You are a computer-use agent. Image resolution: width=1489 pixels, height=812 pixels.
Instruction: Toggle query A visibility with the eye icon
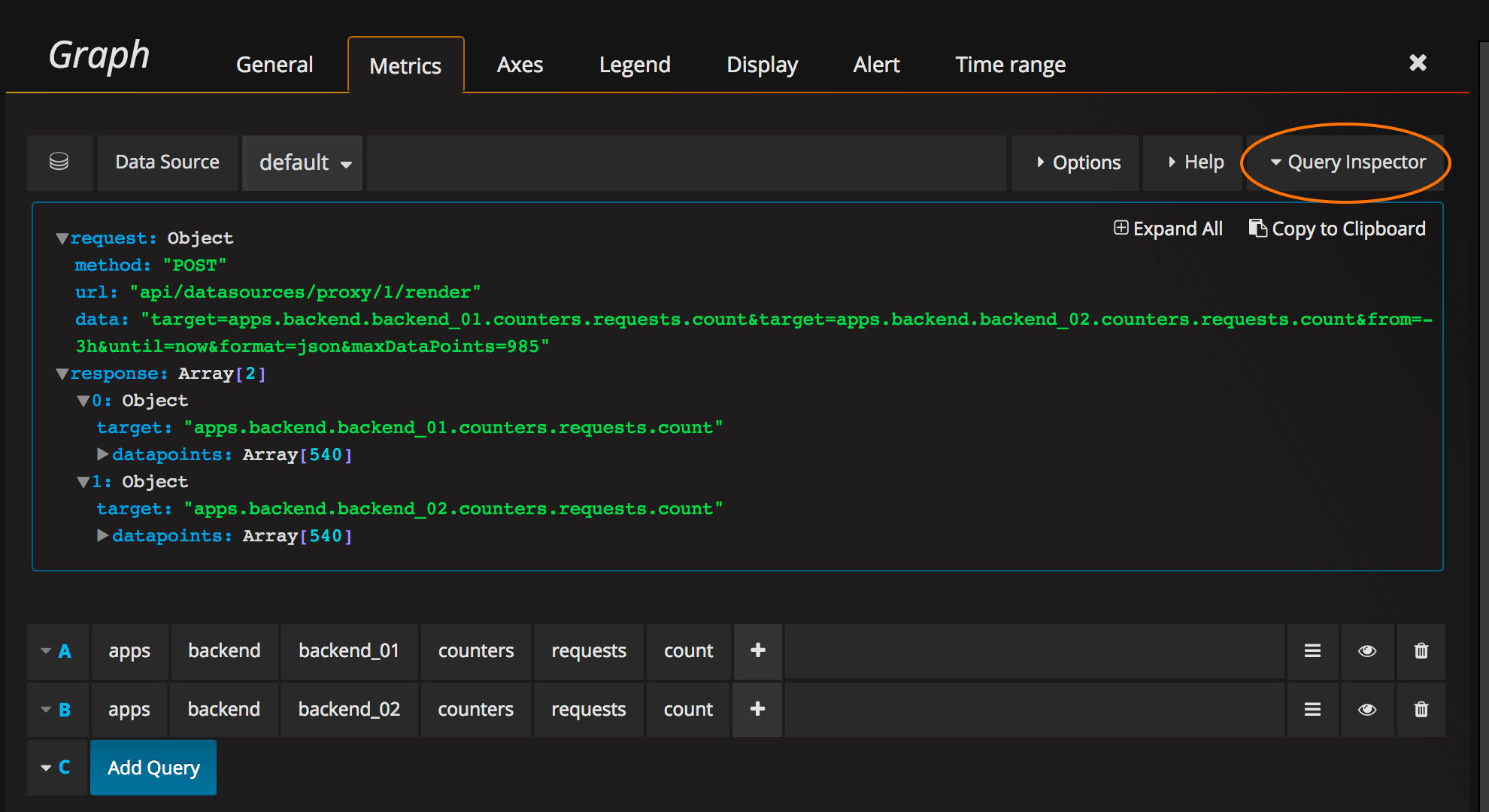tap(1367, 651)
